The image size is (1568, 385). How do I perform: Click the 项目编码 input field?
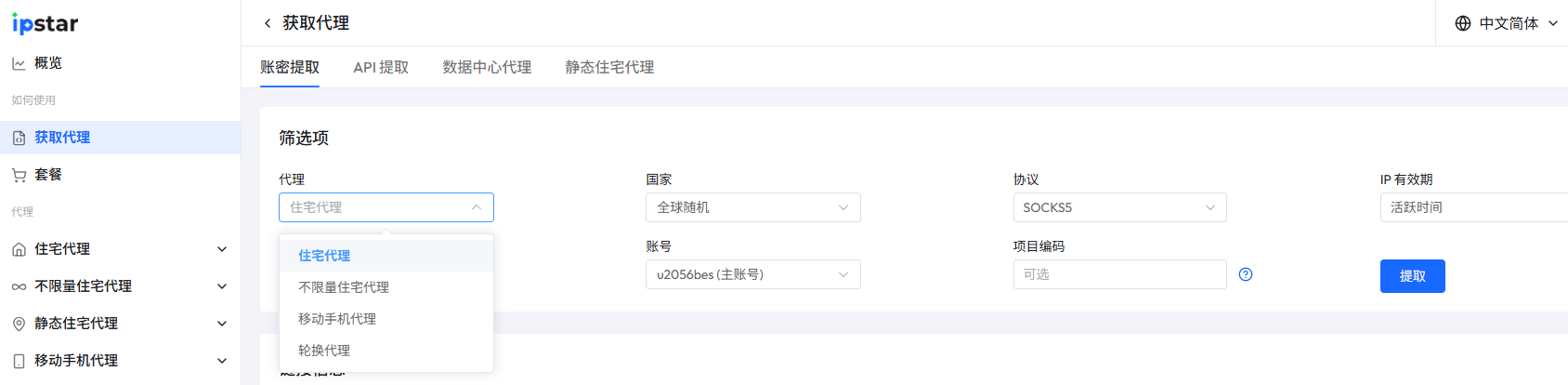point(1119,274)
